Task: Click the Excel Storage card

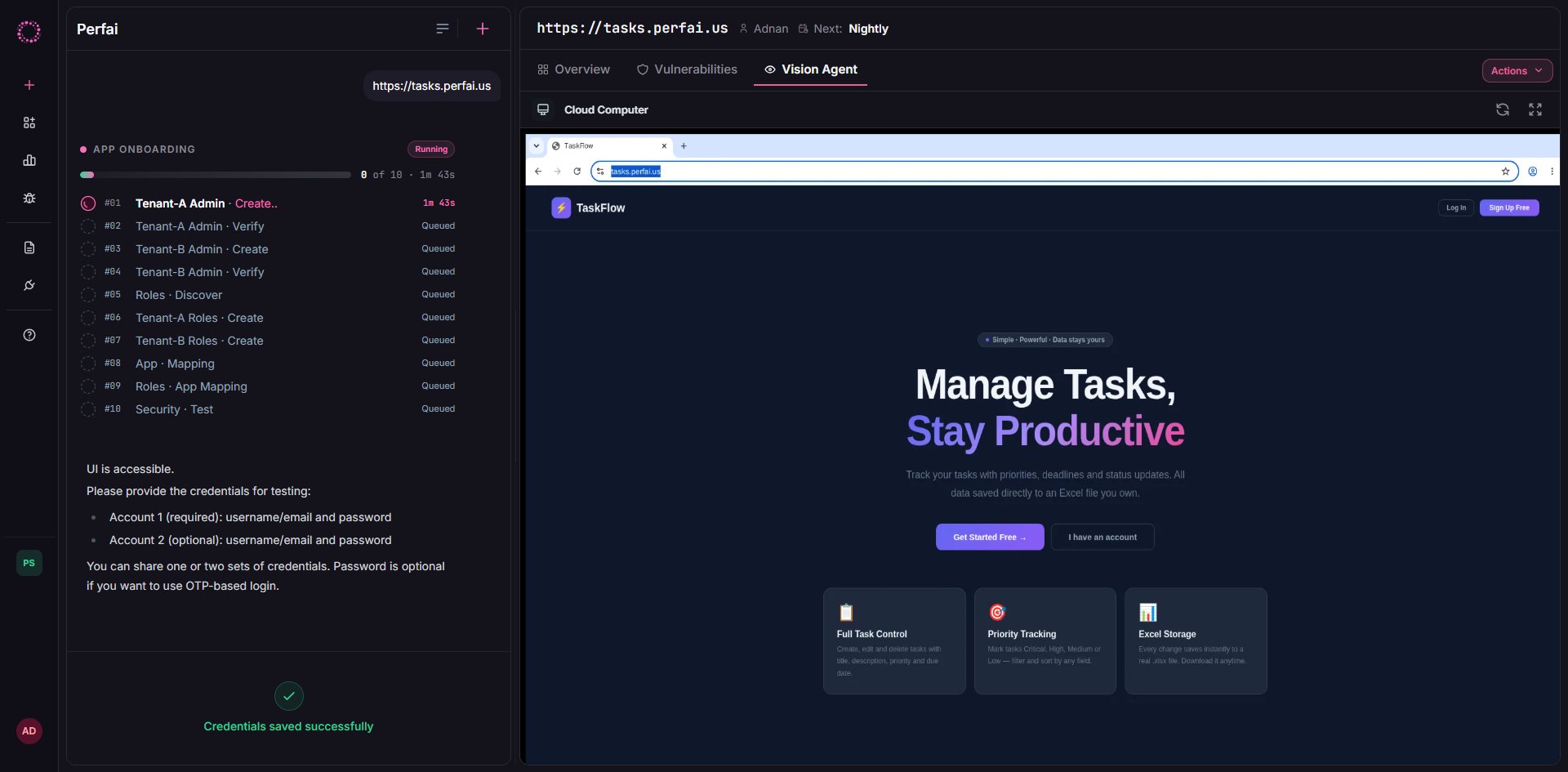Action: [1196, 641]
